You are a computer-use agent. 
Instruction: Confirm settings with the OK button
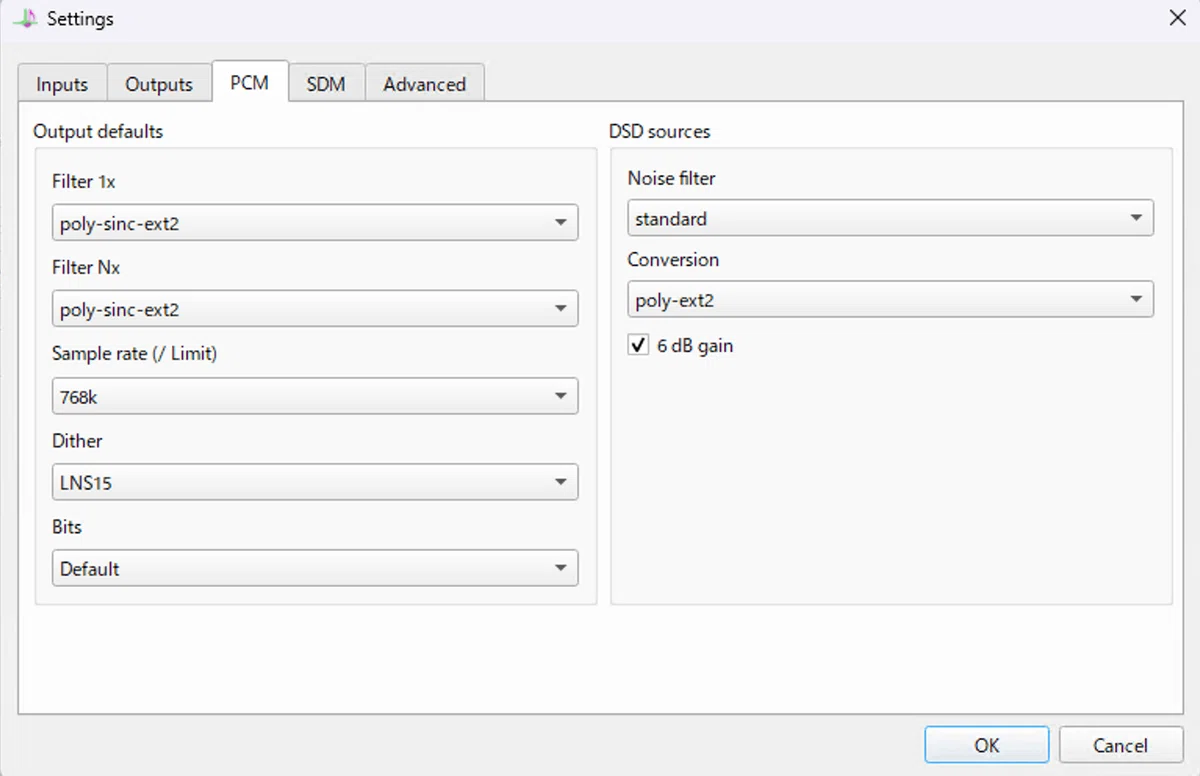pos(987,745)
